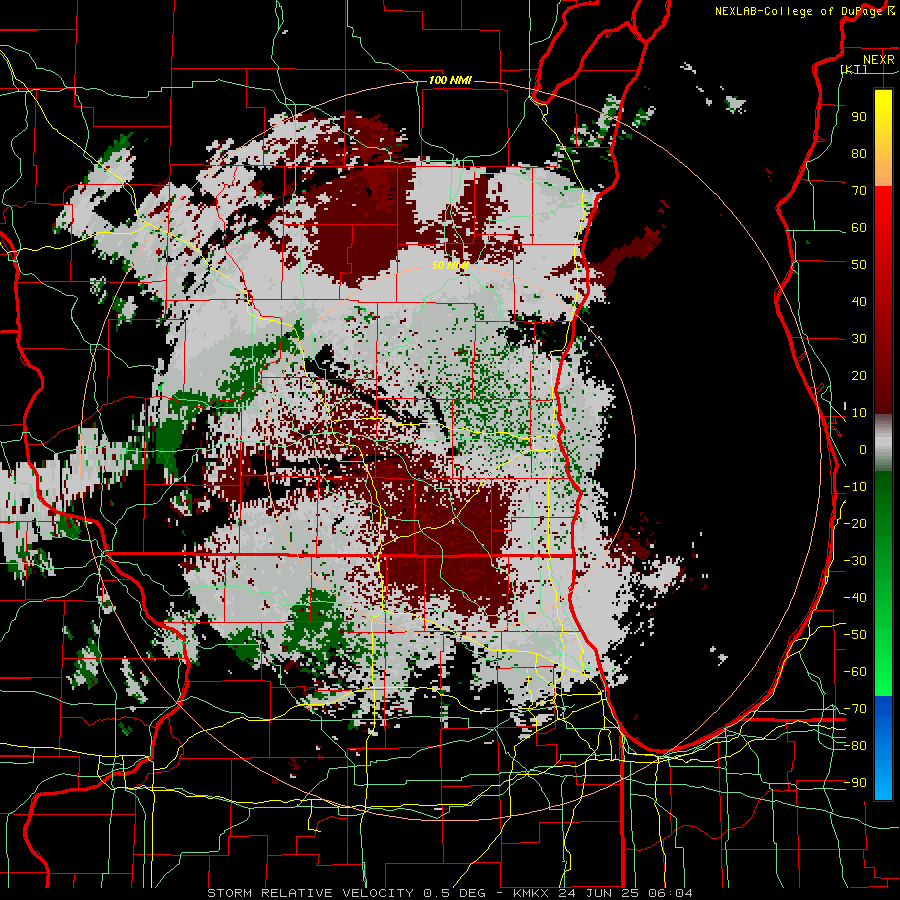
Task: Select the -80 value on the velocity scale
Action: tap(855, 746)
